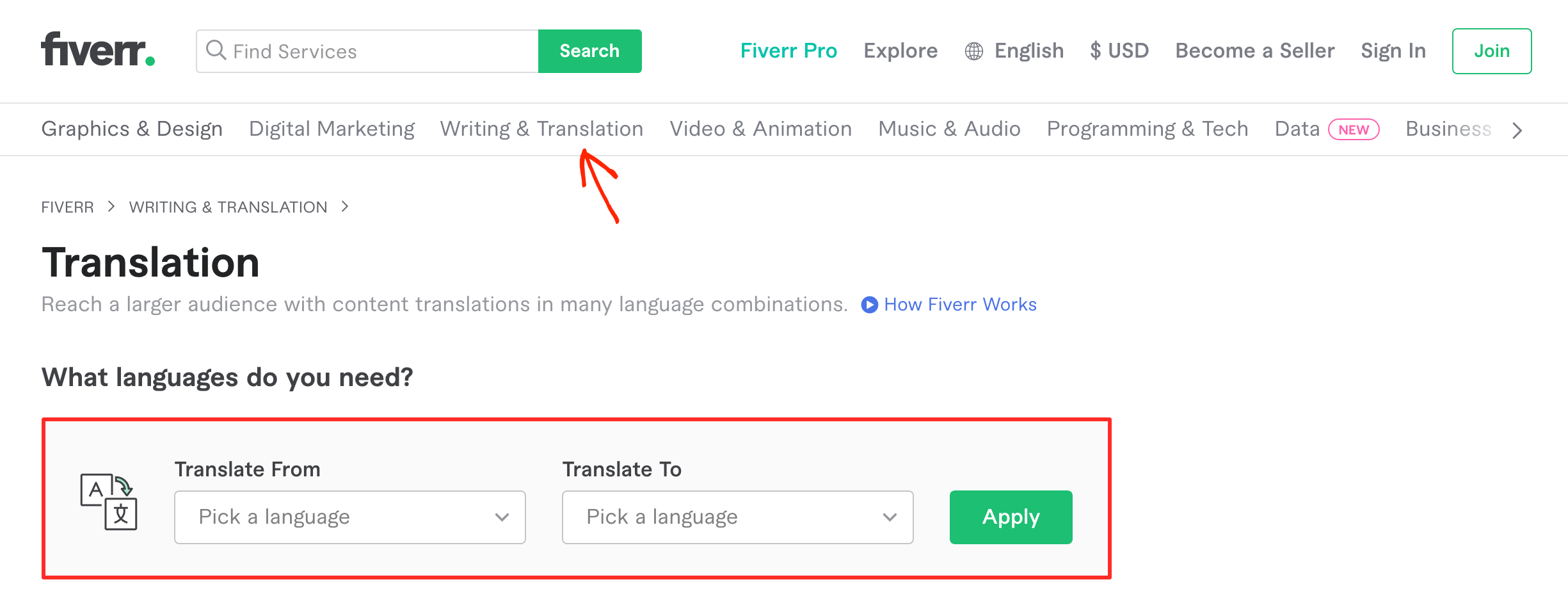Open the Writing & Translation category

click(541, 129)
